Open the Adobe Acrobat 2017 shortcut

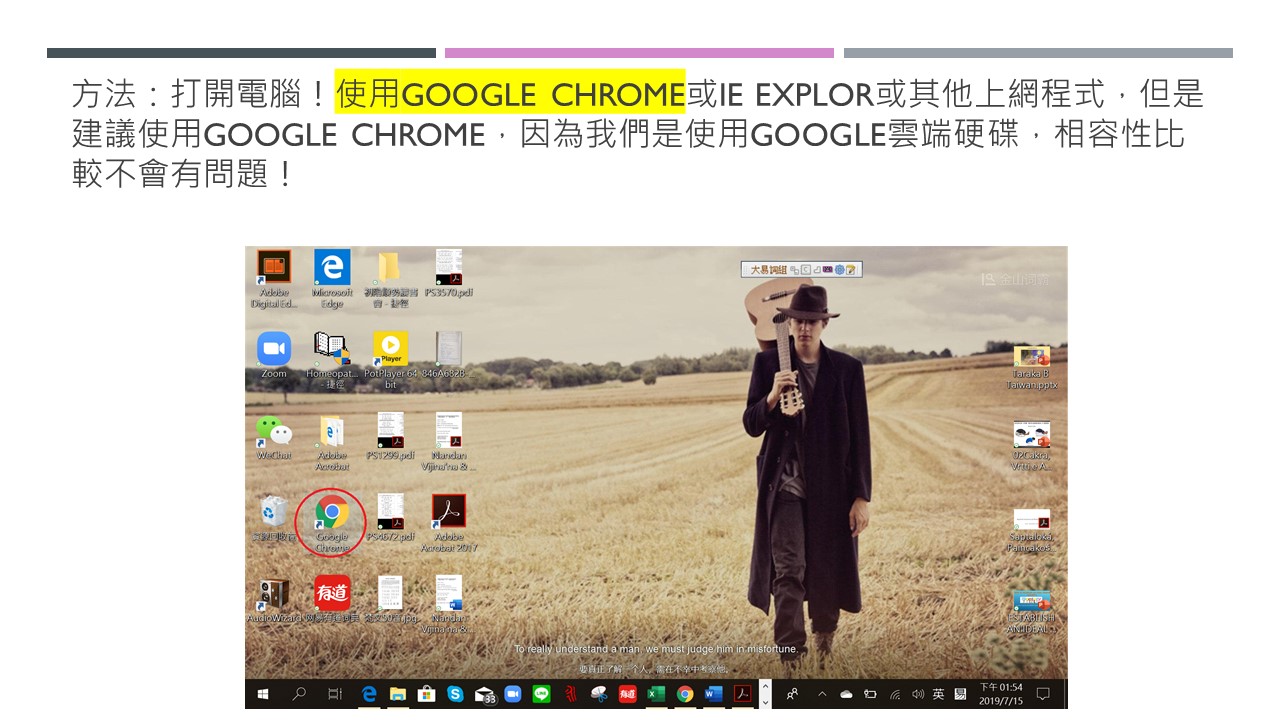(449, 522)
